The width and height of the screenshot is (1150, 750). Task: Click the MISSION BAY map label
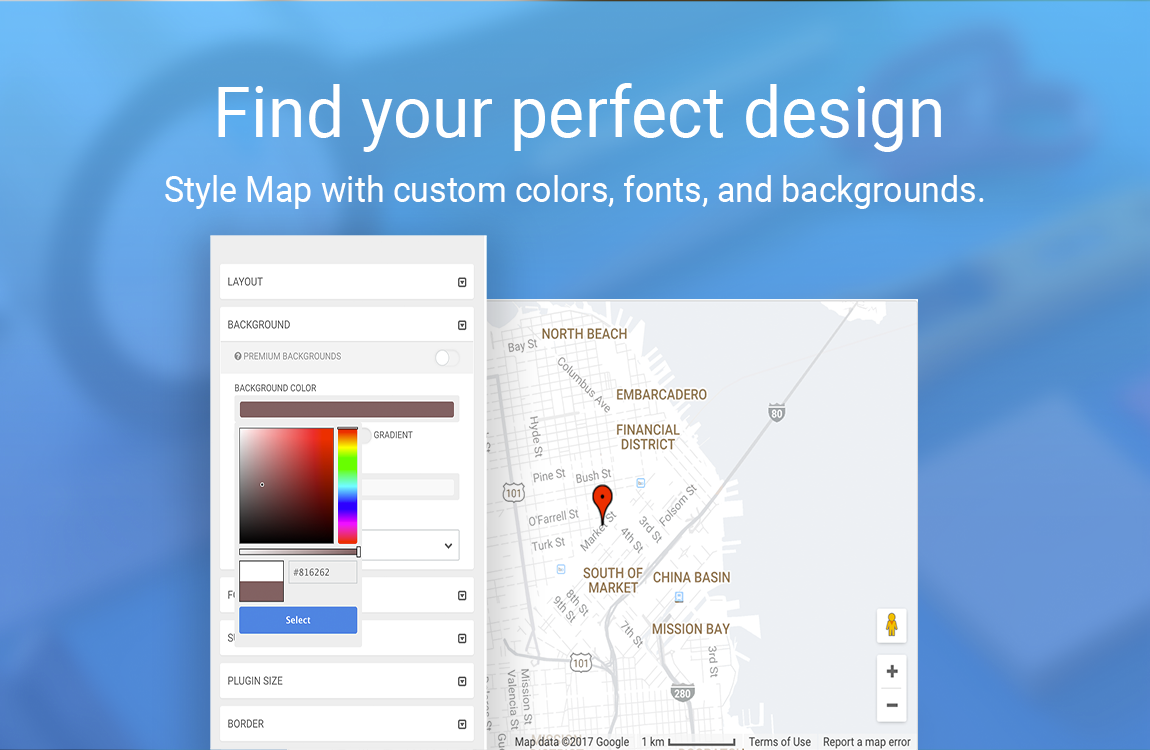click(691, 629)
